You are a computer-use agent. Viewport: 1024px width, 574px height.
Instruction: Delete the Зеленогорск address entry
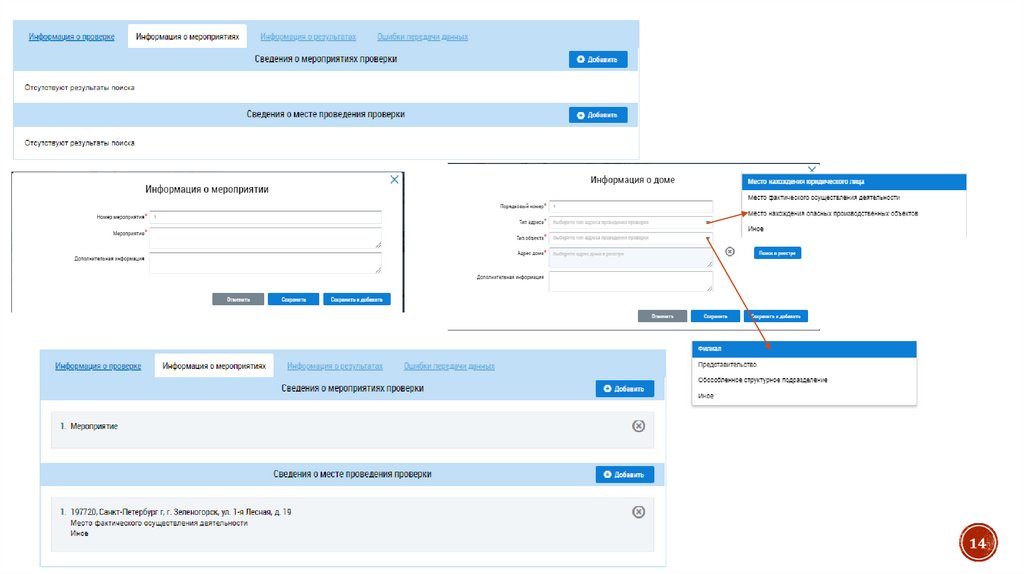[638, 512]
